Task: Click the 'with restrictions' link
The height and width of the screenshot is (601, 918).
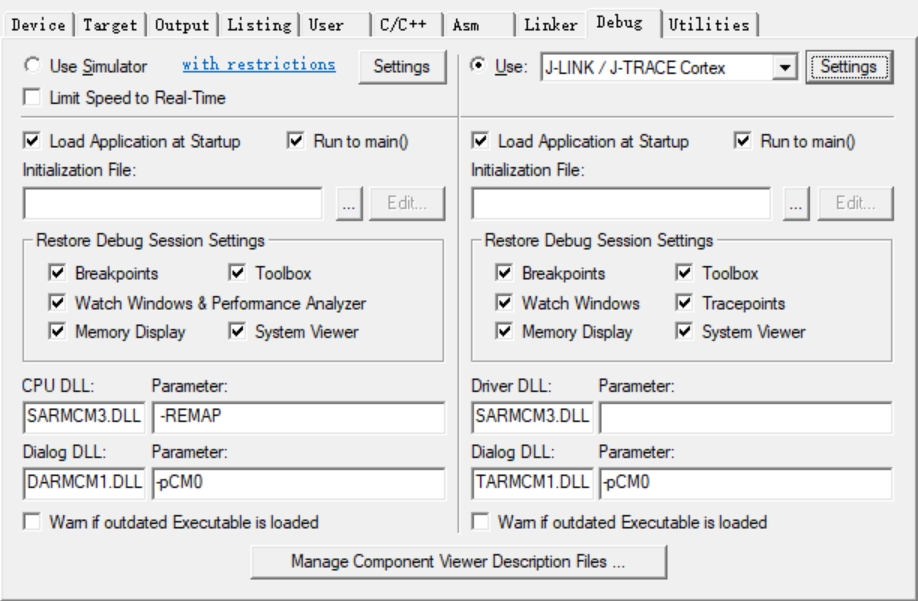Action: [258, 66]
